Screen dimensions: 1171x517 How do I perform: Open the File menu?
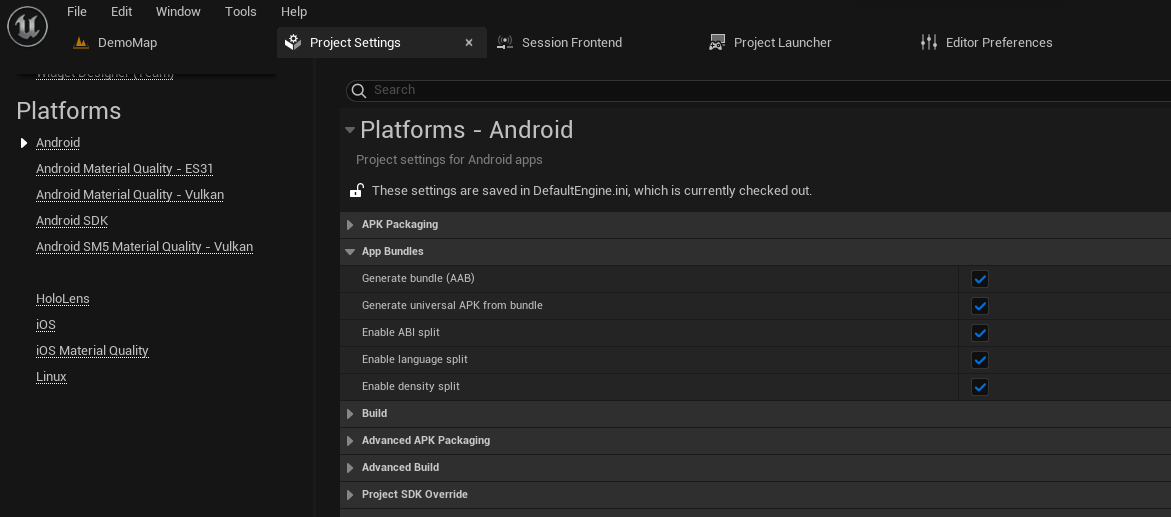tap(77, 11)
